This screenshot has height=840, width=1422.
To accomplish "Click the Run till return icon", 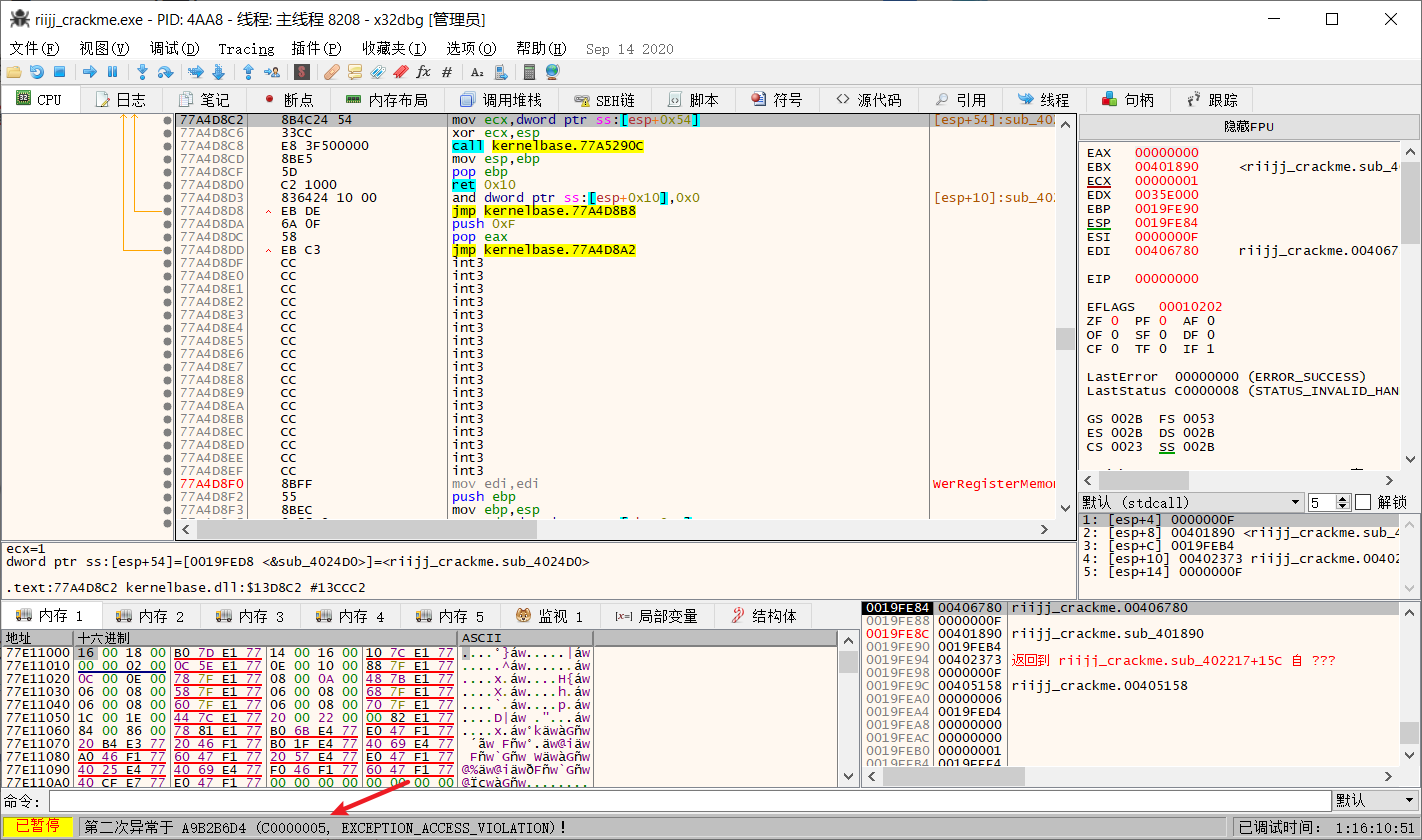I will pyautogui.click(x=249, y=72).
